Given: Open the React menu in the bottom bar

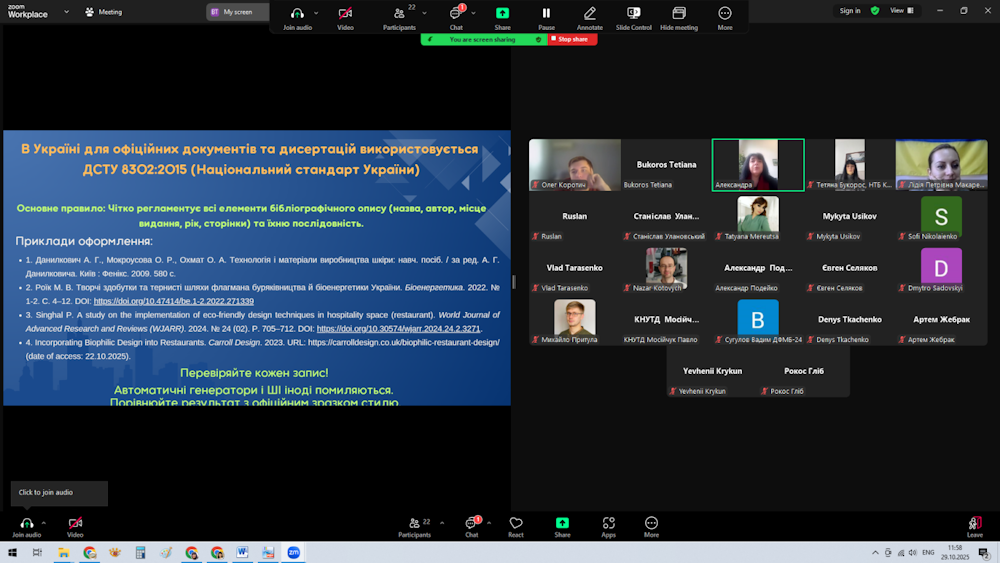Looking at the screenshot, I should [x=516, y=527].
